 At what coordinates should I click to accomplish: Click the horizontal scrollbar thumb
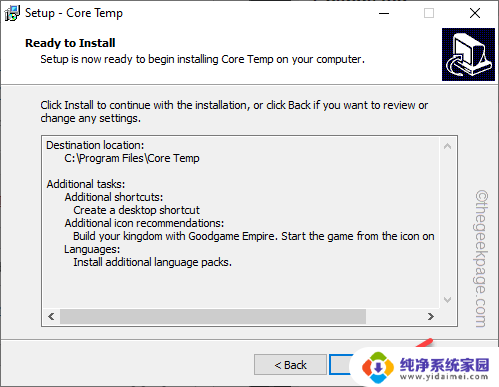pos(213,316)
